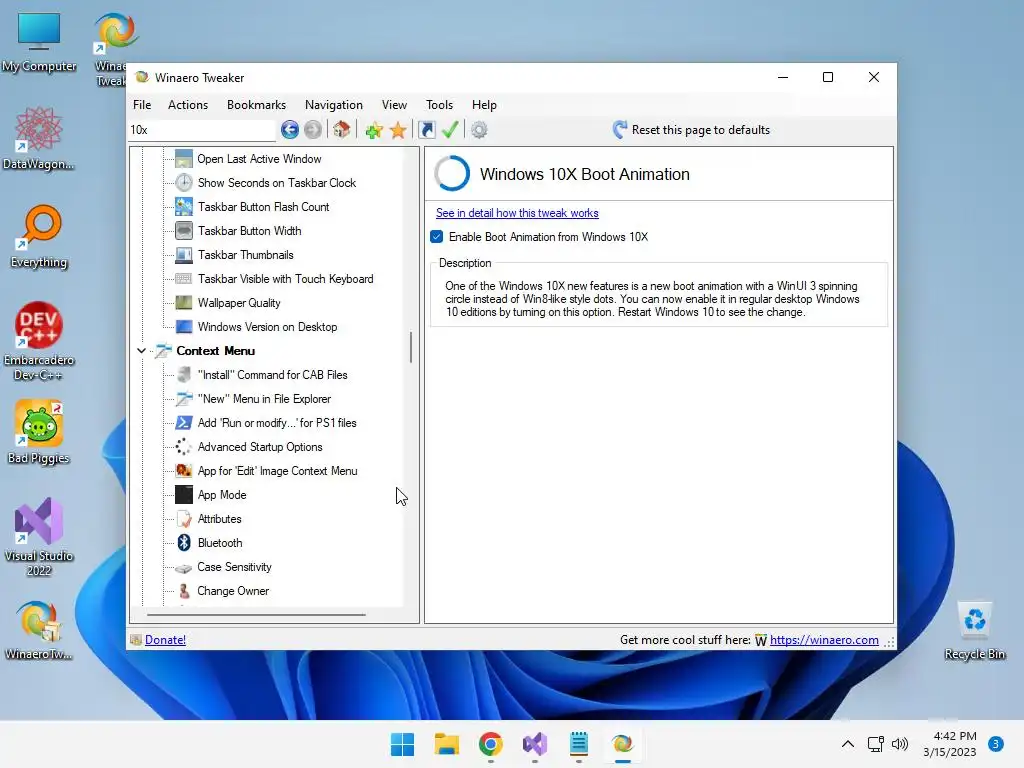Select the DataWagon desktop shortcut
This screenshot has width=1024, height=768.
[x=39, y=139]
